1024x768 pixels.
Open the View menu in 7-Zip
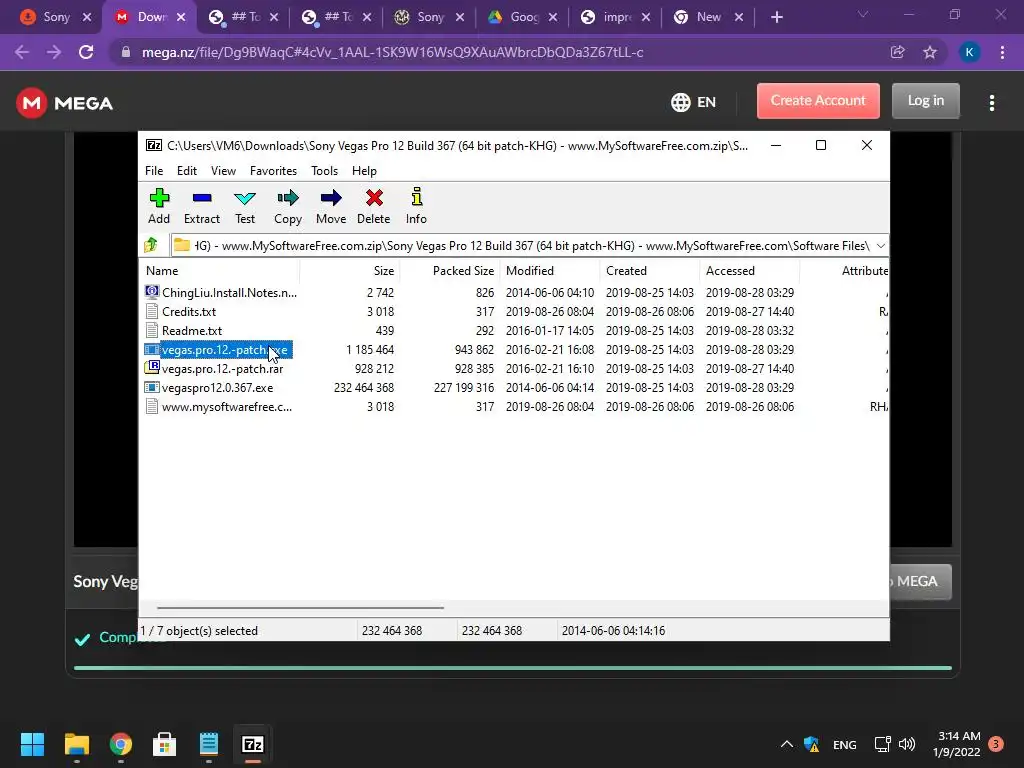(223, 170)
